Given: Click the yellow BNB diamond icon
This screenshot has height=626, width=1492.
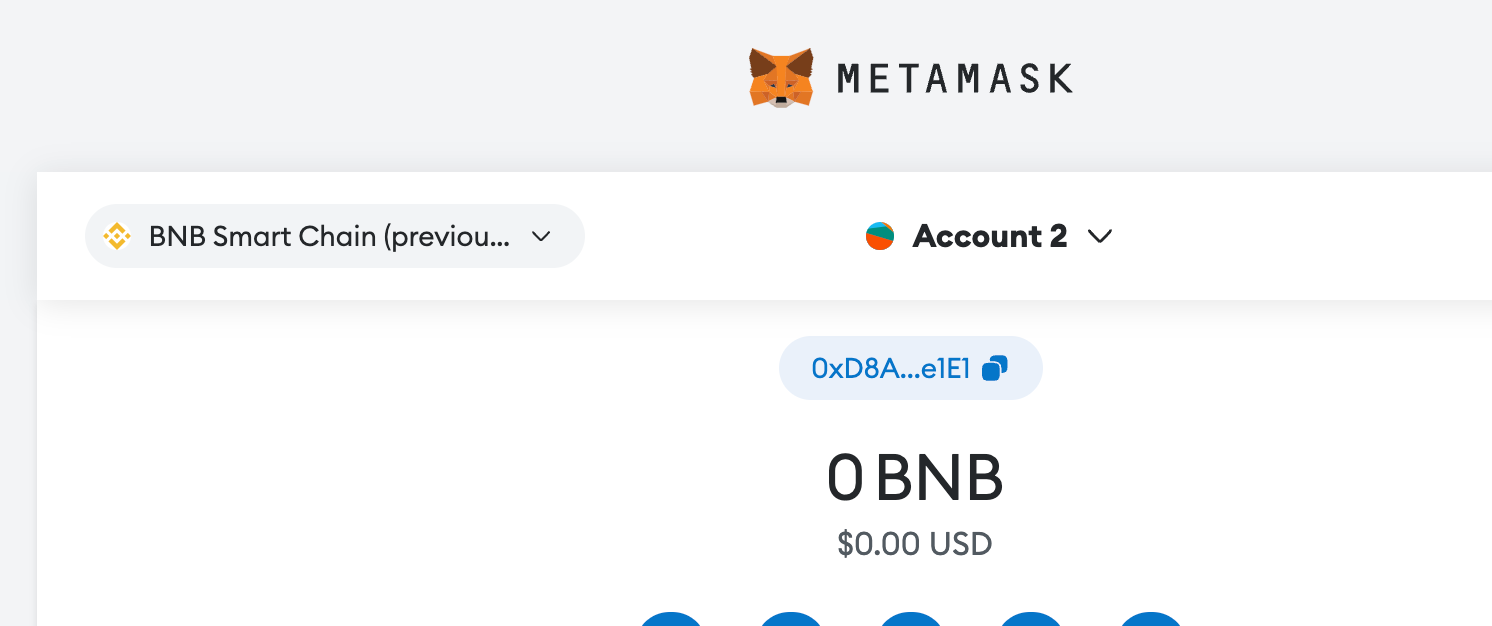Looking at the screenshot, I should (118, 236).
